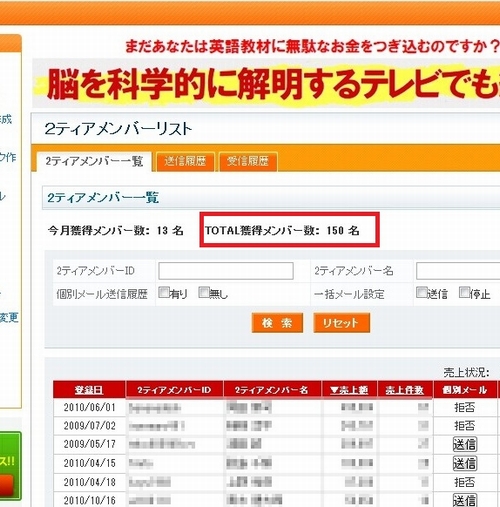This screenshot has height=507, width=500.
Task: Sort by the ▼売上額 column header
Action: (x=349, y=390)
